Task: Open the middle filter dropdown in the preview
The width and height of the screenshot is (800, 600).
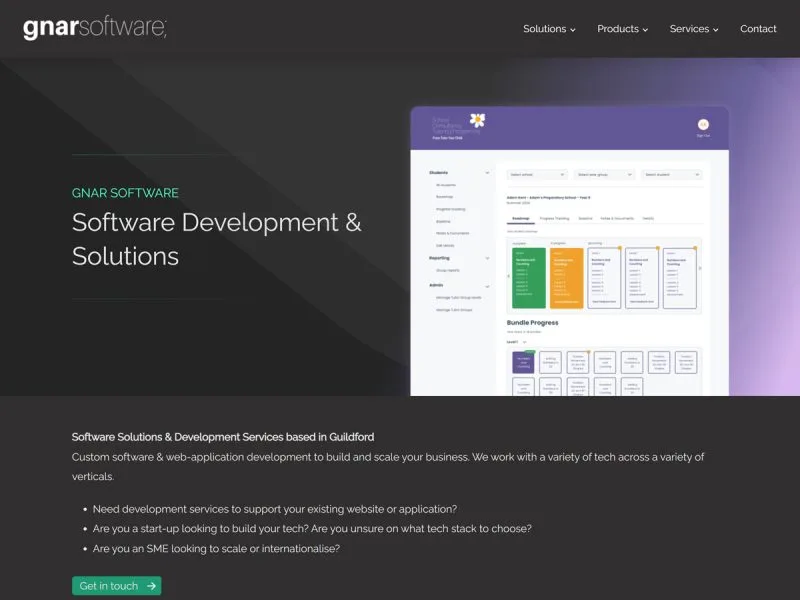Action: tap(605, 174)
